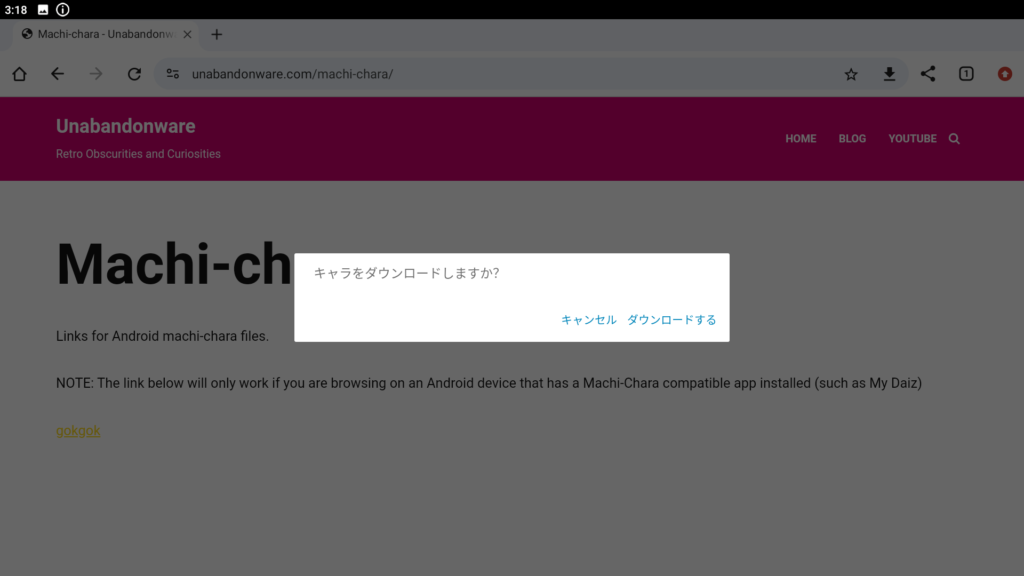Close the Machi-chara browser tab

click(187, 34)
